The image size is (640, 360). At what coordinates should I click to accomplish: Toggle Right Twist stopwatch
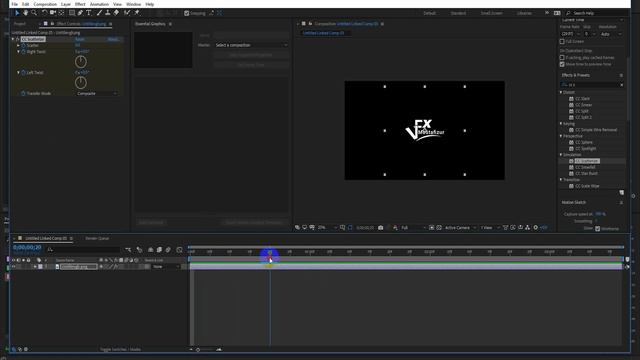click(x=23, y=52)
